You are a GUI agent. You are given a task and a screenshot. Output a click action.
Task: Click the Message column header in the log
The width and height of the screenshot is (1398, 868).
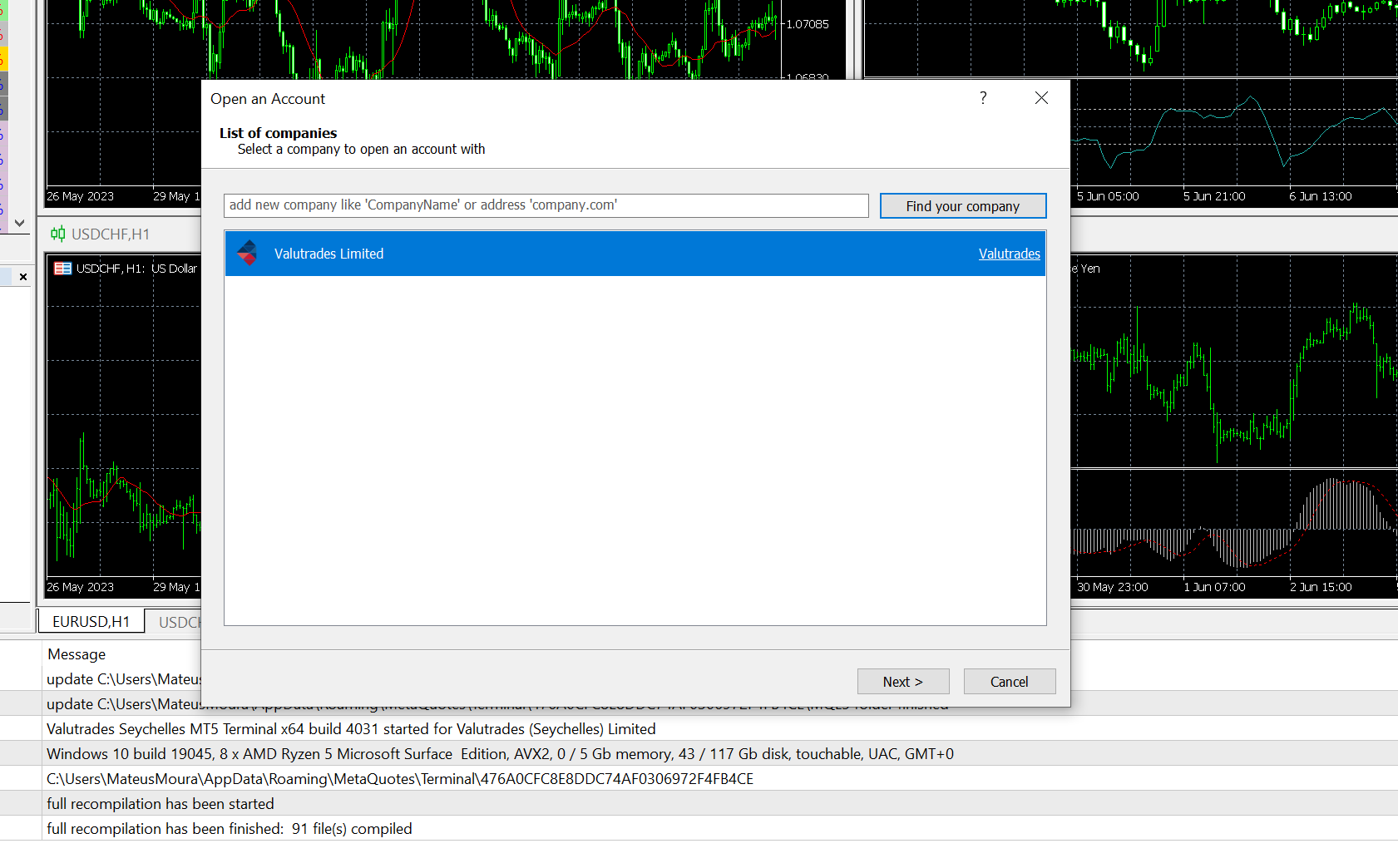tap(77, 654)
